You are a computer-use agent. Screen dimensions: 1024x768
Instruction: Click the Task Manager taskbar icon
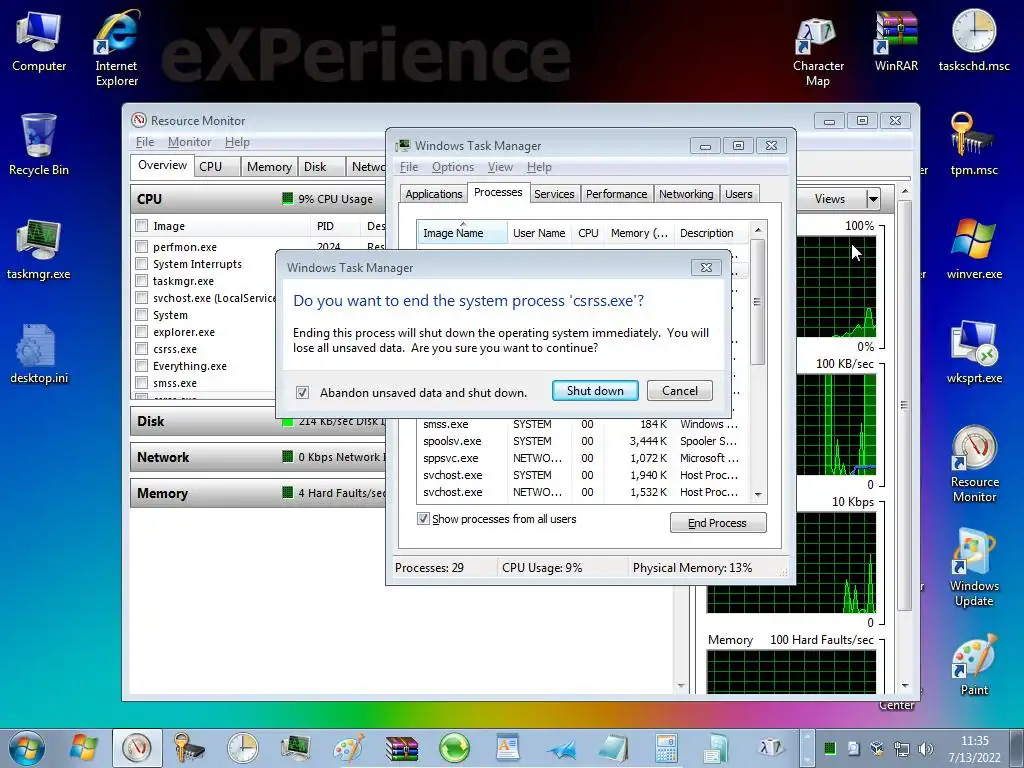pos(295,748)
